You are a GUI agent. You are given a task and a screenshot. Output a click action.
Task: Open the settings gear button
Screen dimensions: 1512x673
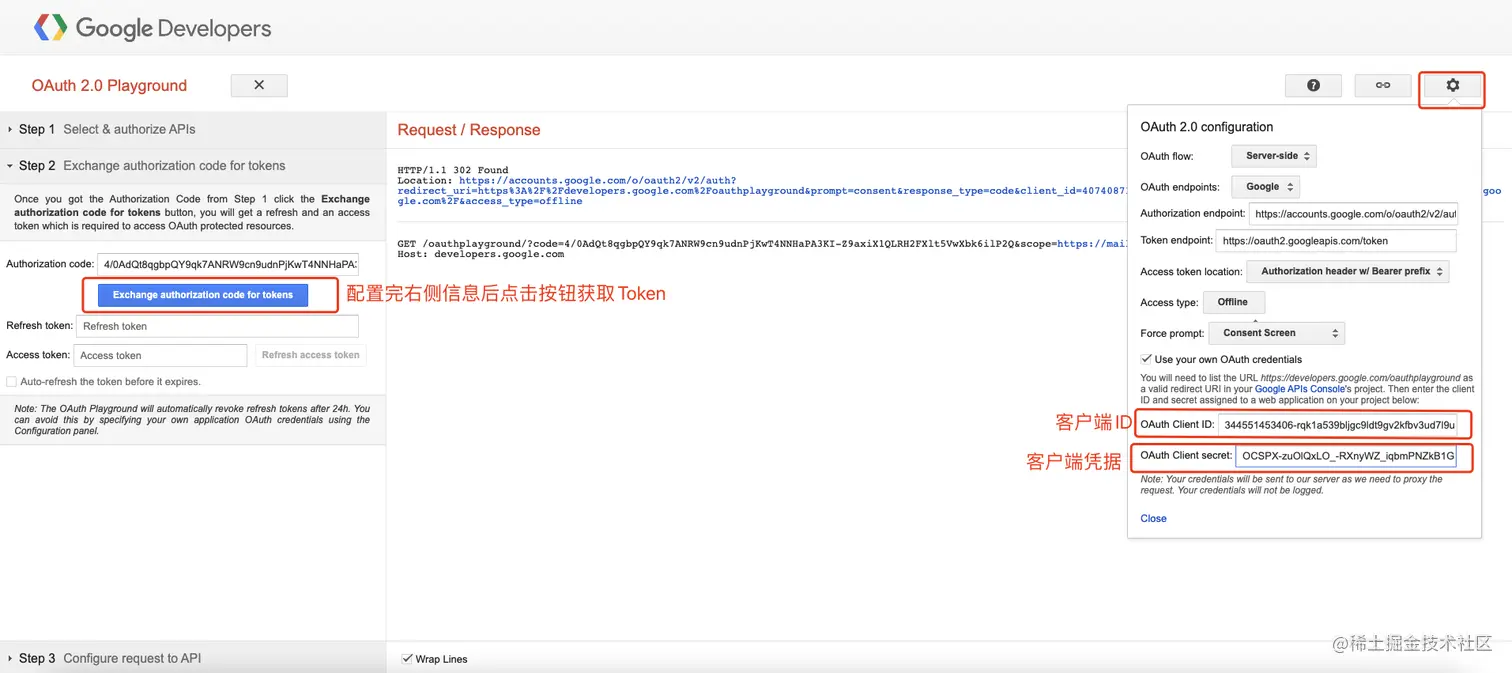[1452, 86]
